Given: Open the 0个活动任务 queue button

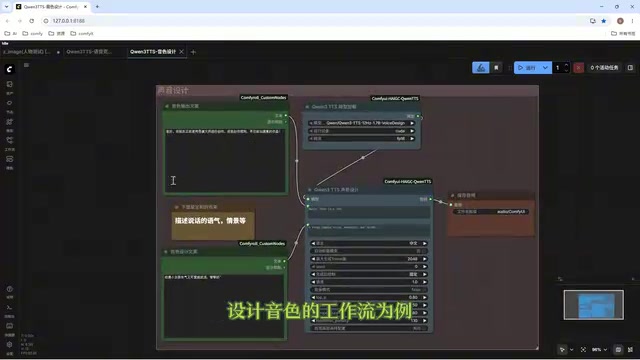Looking at the screenshot, I should (604, 68).
